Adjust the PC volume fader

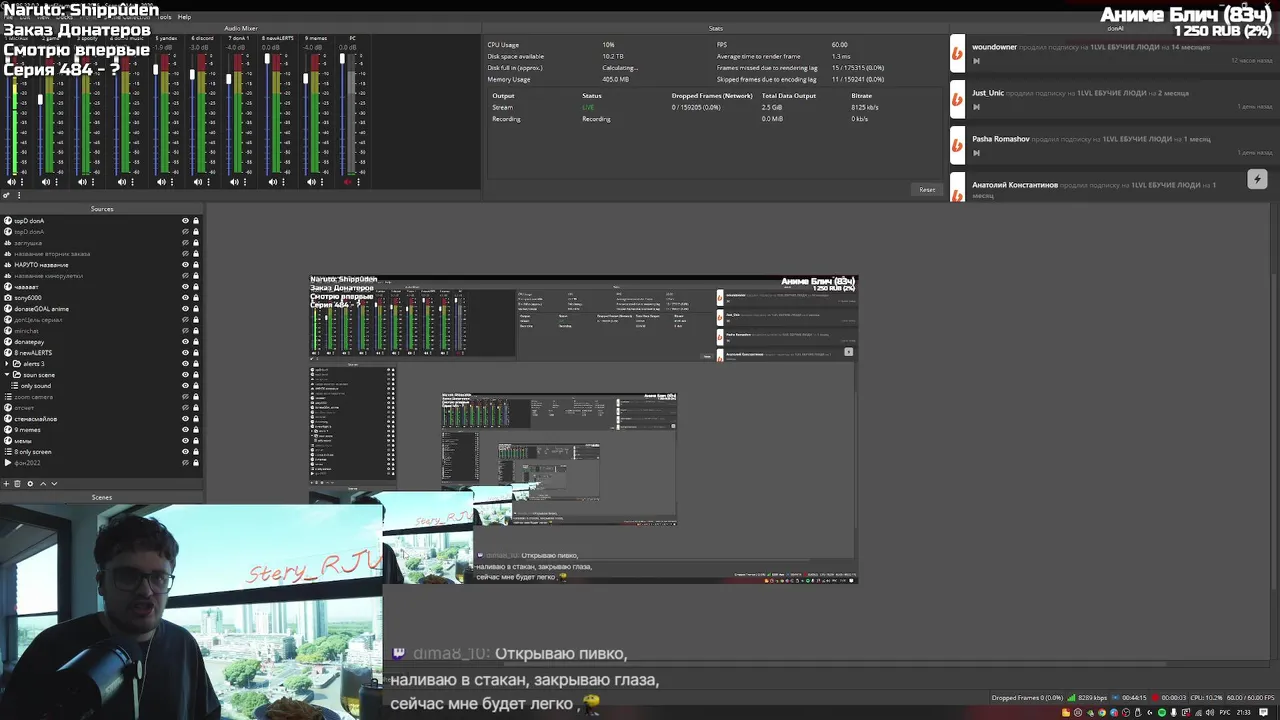pos(342,58)
